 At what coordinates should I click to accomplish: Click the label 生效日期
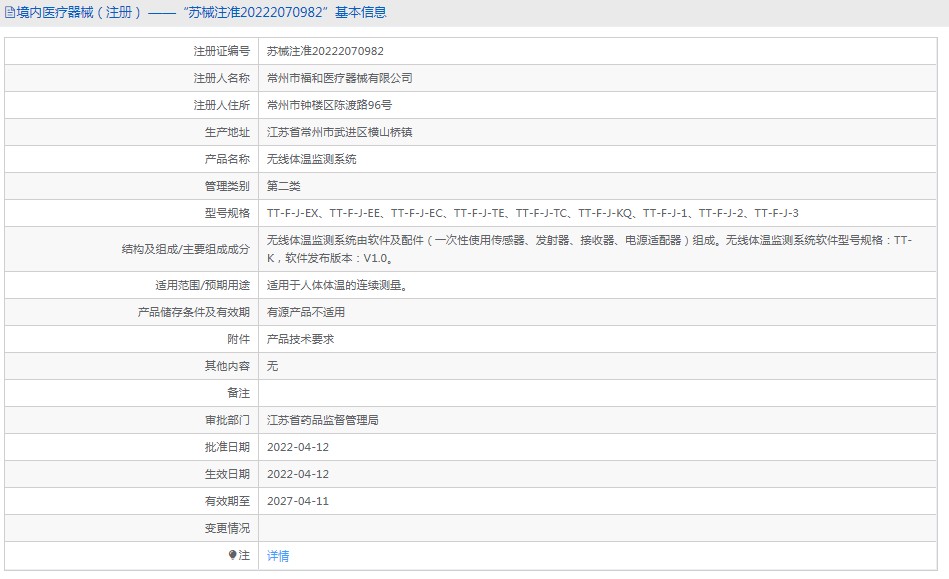(227, 474)
